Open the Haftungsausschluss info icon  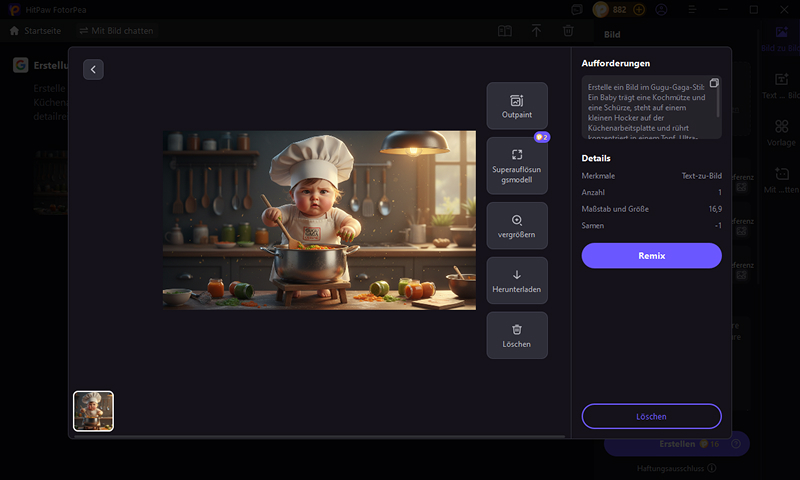(x=712, y=468)
